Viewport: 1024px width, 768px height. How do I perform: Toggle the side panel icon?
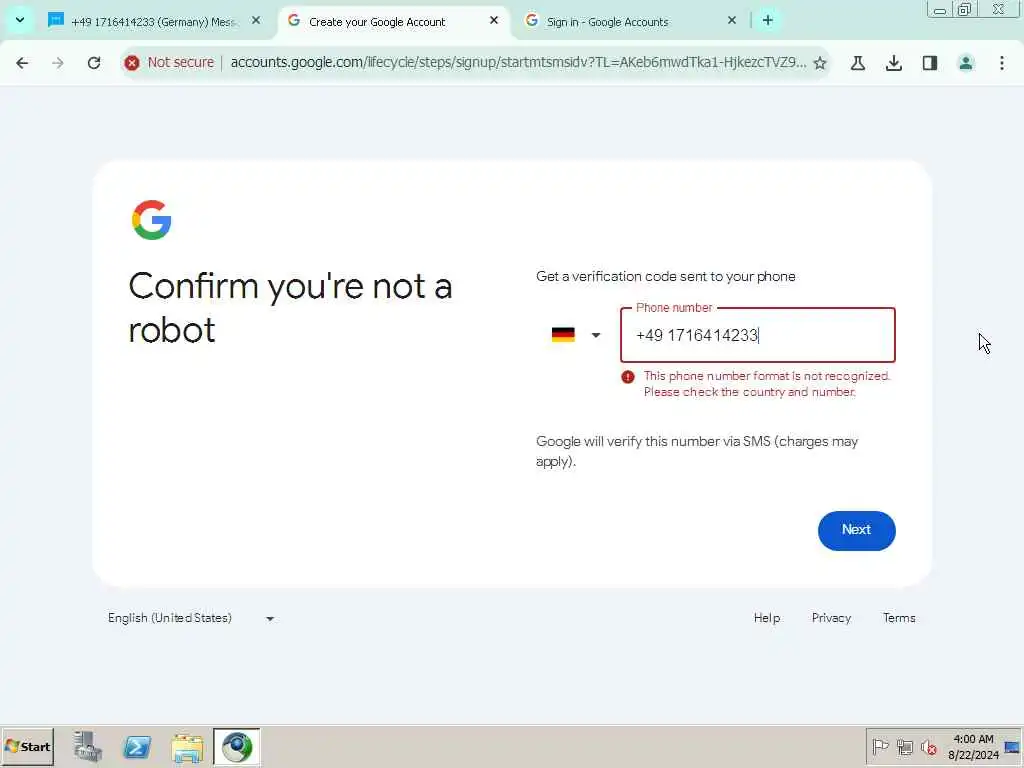[930, 63]
